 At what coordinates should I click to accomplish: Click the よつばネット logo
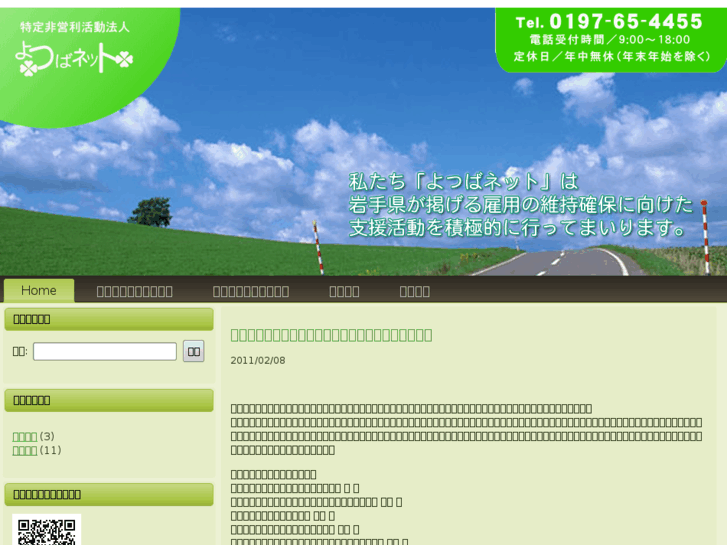[74, 58]
